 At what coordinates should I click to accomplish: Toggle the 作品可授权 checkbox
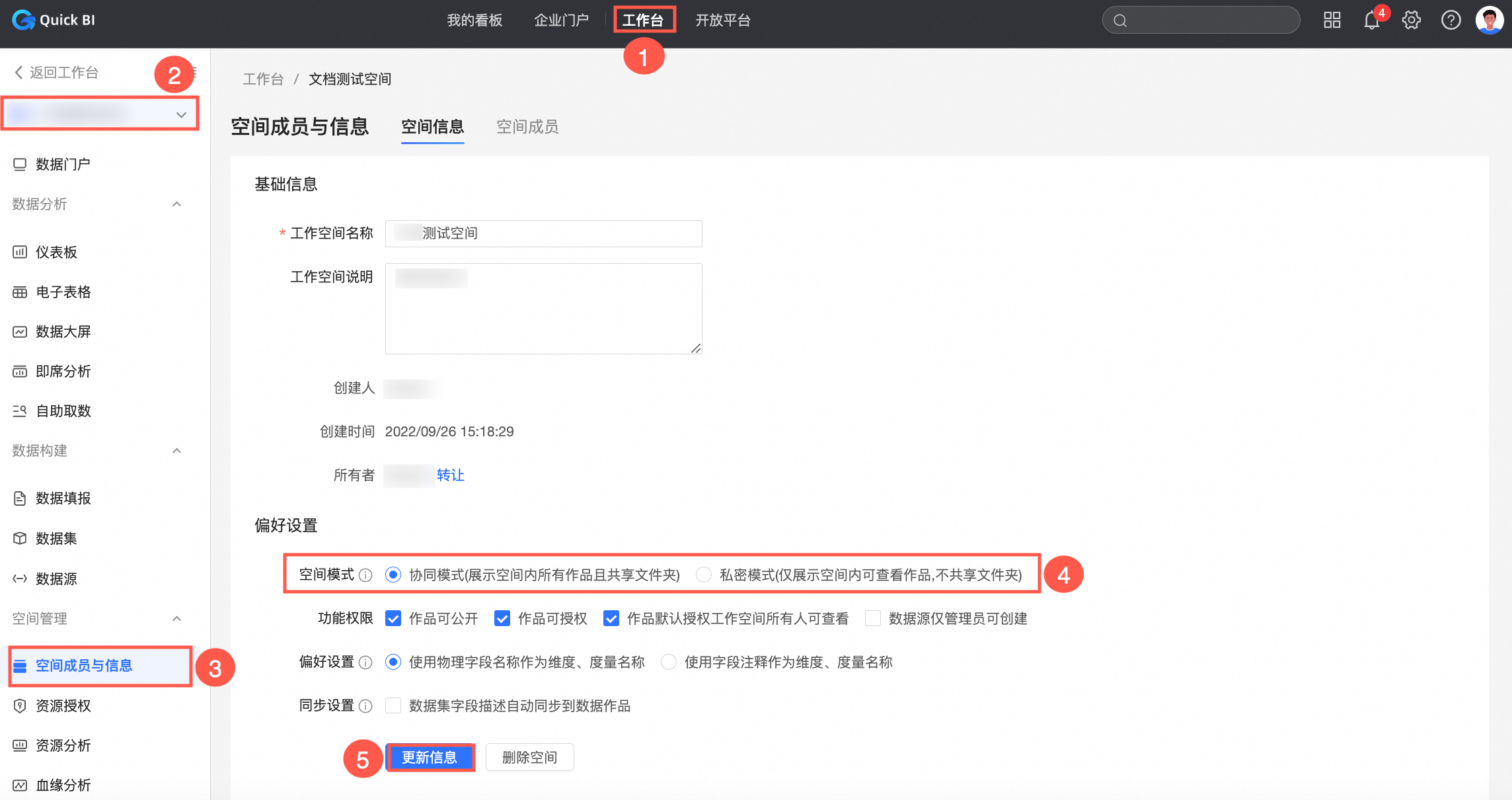502,618
